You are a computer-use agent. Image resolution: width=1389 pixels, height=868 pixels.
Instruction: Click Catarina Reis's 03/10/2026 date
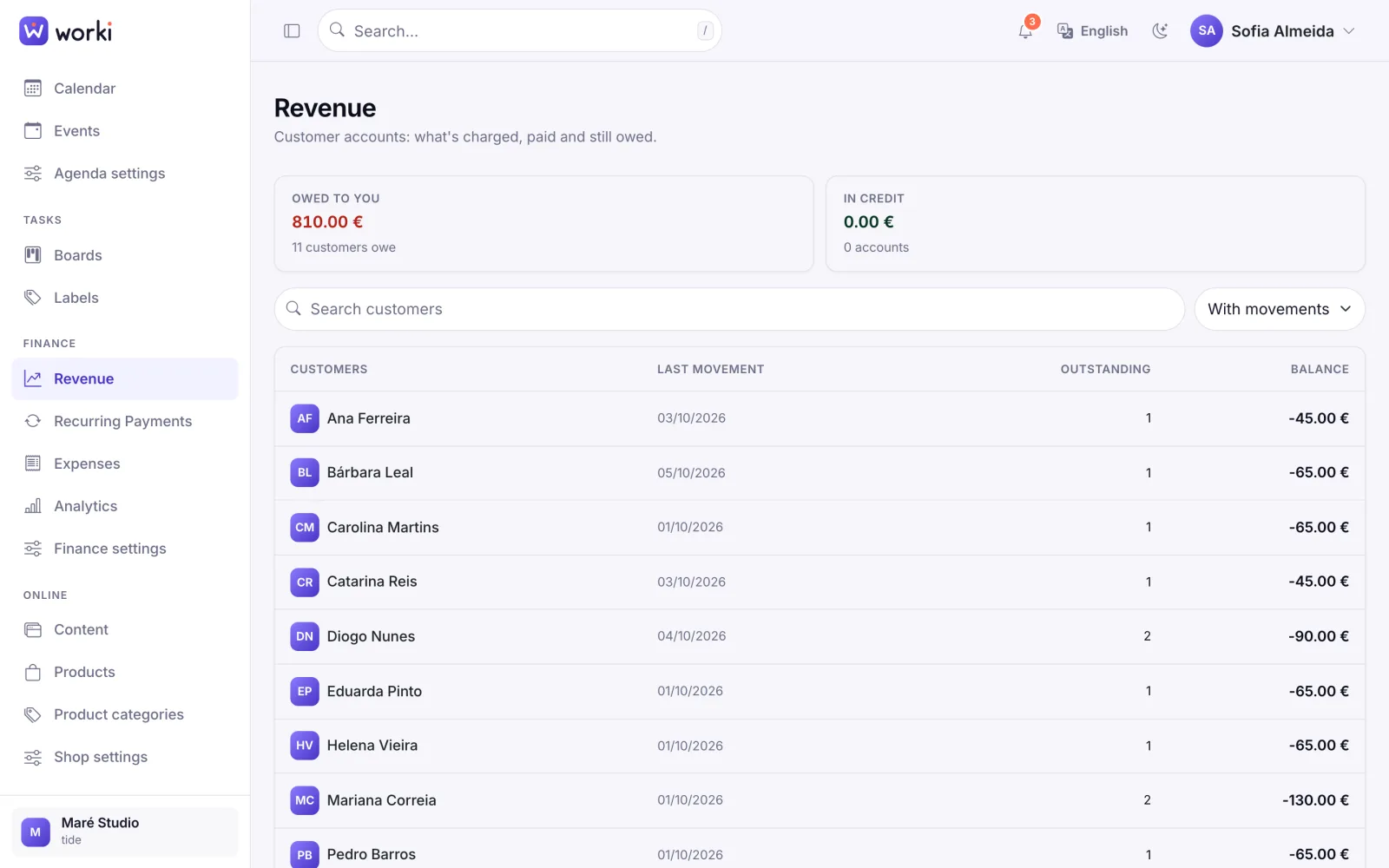691,582
